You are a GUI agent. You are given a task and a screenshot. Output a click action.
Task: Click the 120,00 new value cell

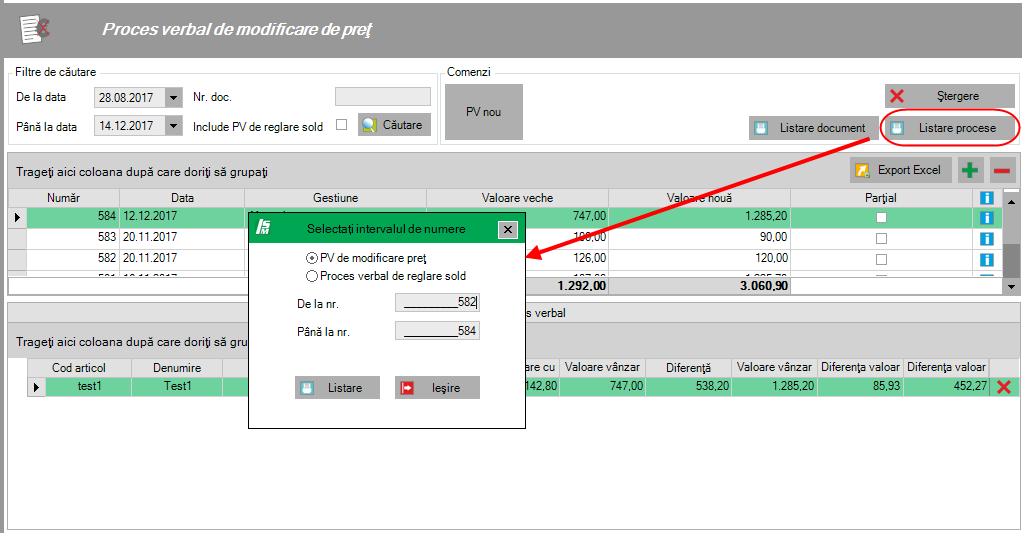699,258
